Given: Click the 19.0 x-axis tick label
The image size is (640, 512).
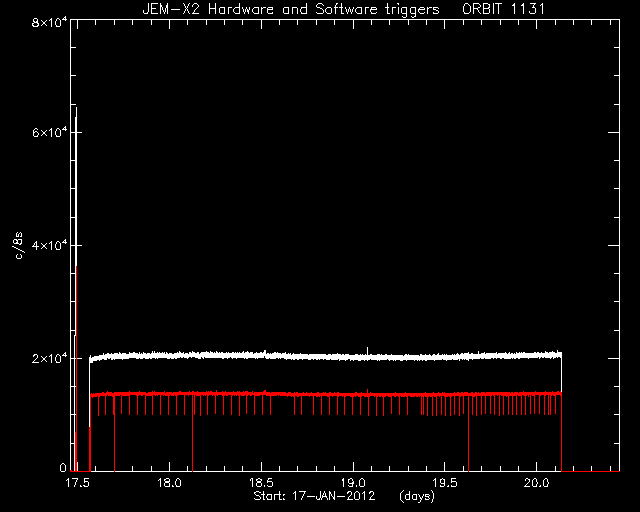Looking at the screenshot, I should coord(353,483).
